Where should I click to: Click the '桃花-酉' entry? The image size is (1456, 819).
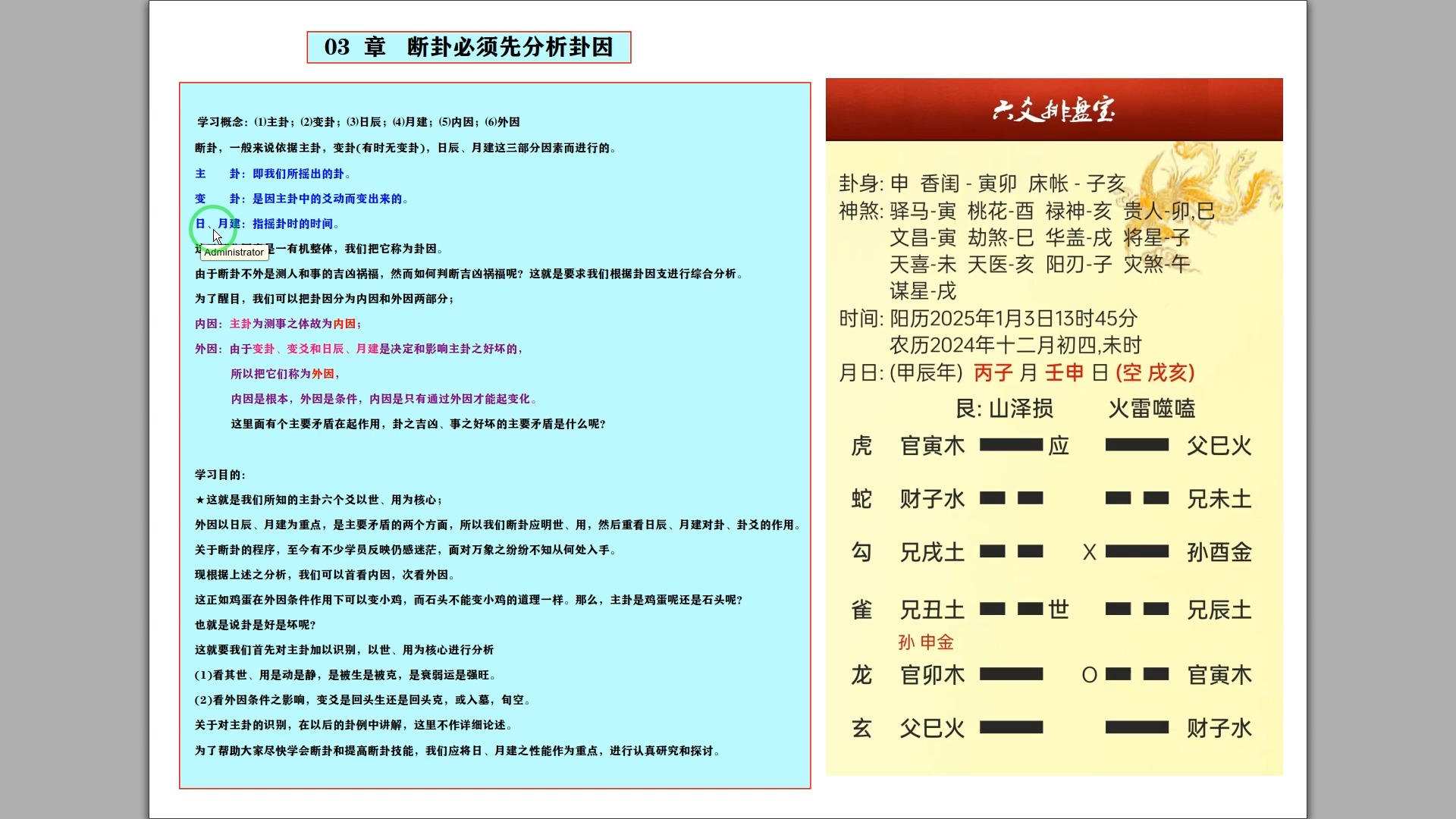point(1000,211)
